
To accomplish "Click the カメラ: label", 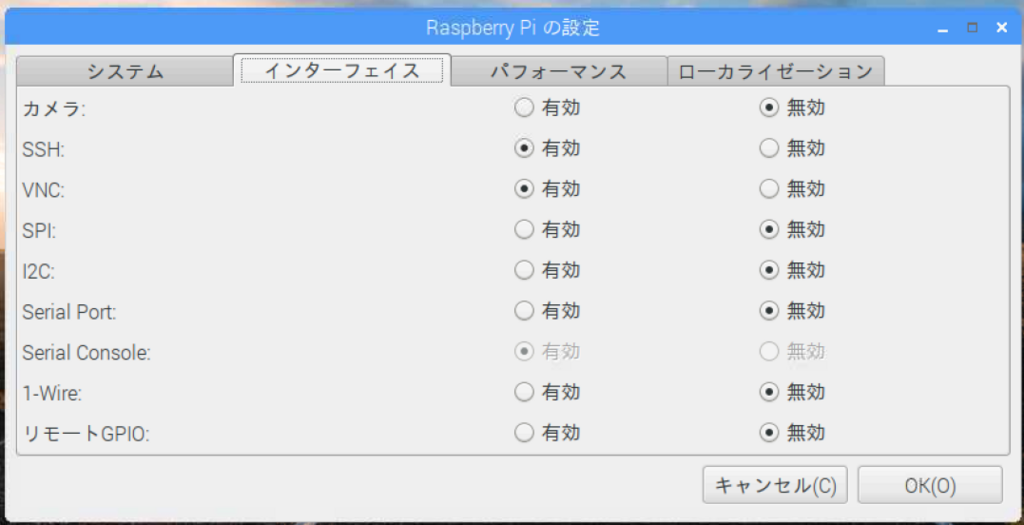I will 54,108.
